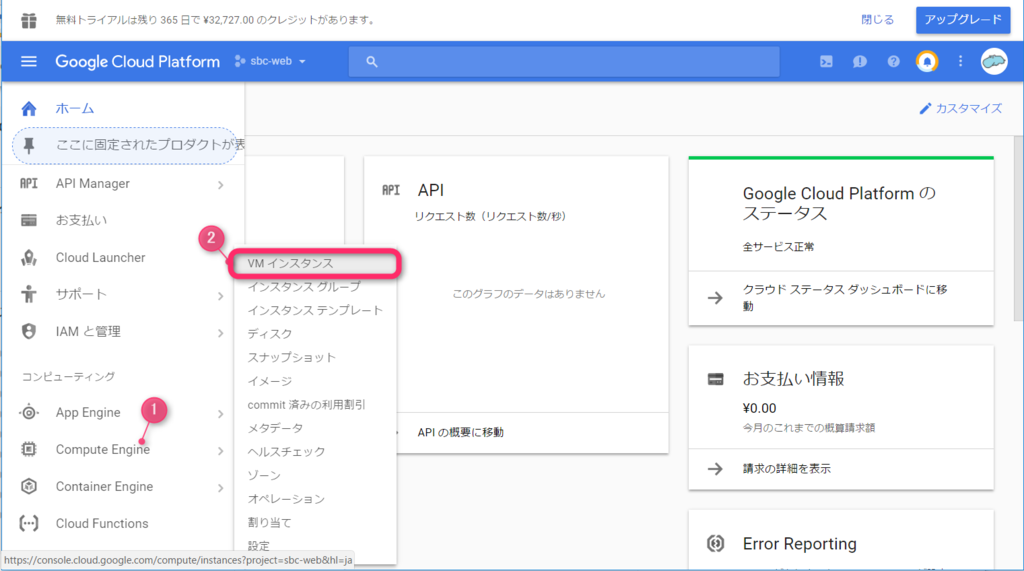Expand IAM と管理 submenu chevron

coord(221,333)
